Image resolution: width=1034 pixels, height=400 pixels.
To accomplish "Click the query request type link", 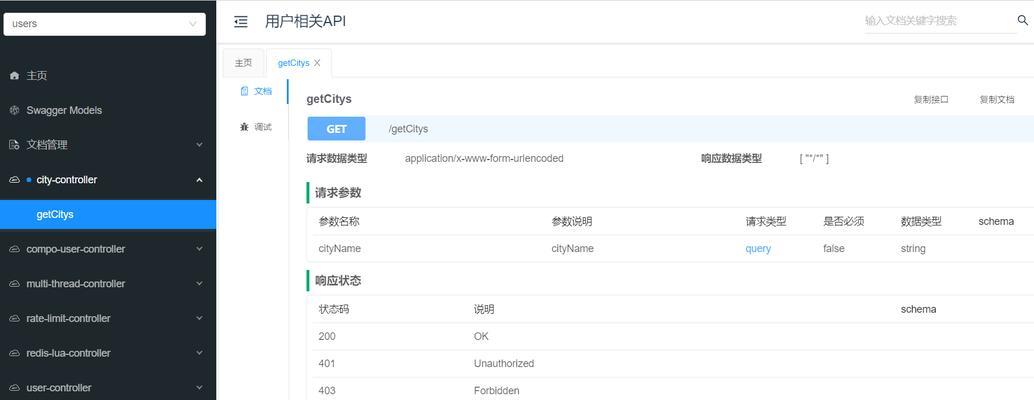I will [x=758, y=248].
